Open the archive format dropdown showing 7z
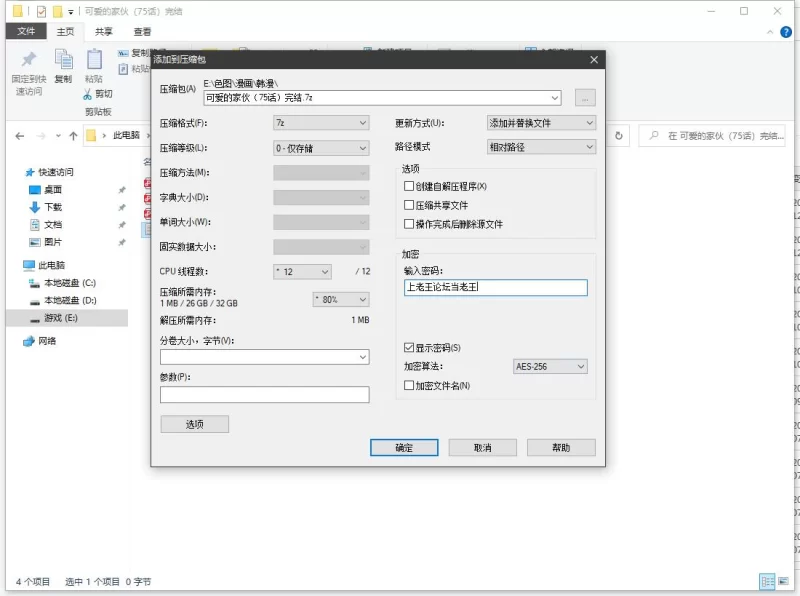The image size is (800, 596). click(321, 123)
